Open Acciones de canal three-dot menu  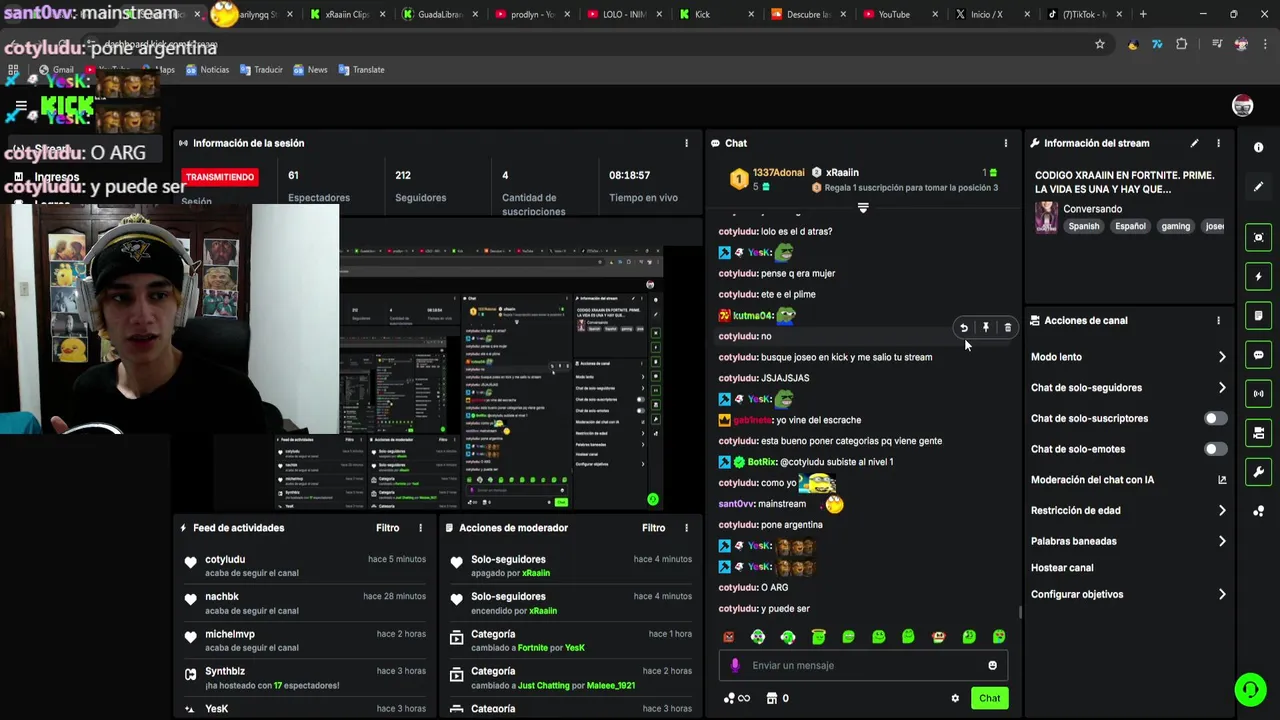pyautogui.click(x=1218, y=321)
